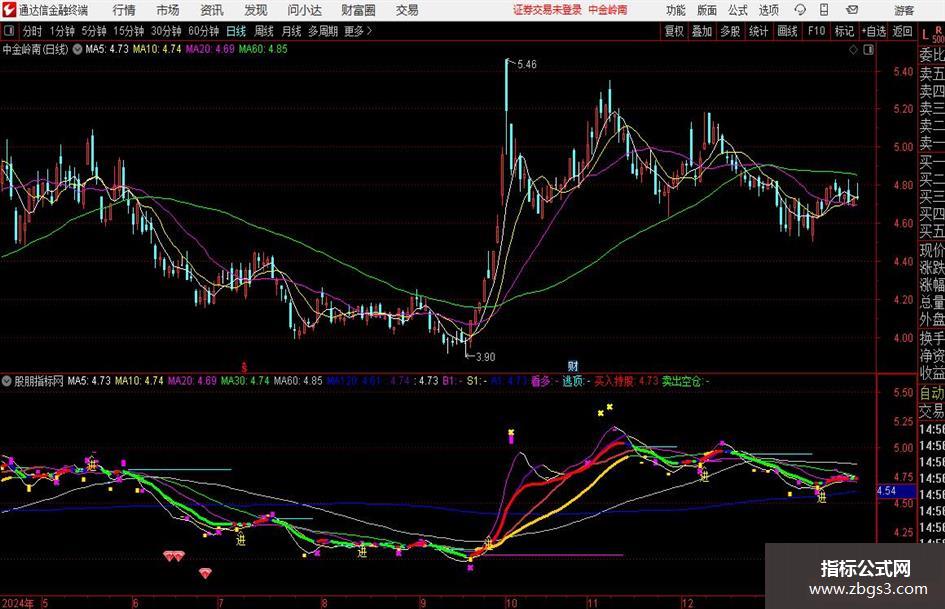The width and height of the screenshot is (945, 609).
Task: Open the 功能 menu
Action: 676,10
